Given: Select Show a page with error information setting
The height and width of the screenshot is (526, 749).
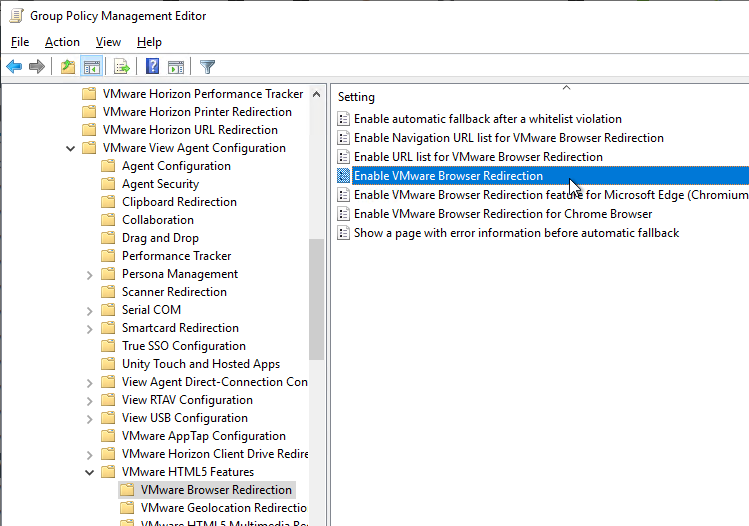Looking at the screenshot, I should [x=516, y=233].
